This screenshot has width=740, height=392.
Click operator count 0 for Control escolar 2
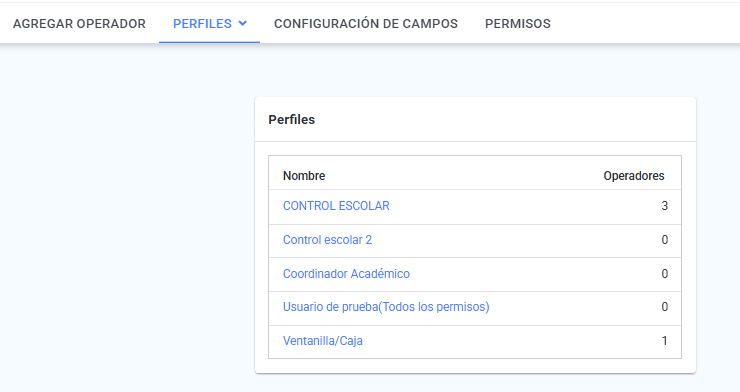(x=664, y=240)
